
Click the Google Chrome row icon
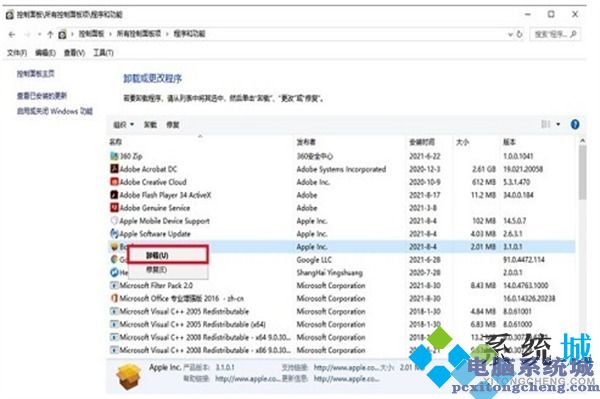pos(114,259)
